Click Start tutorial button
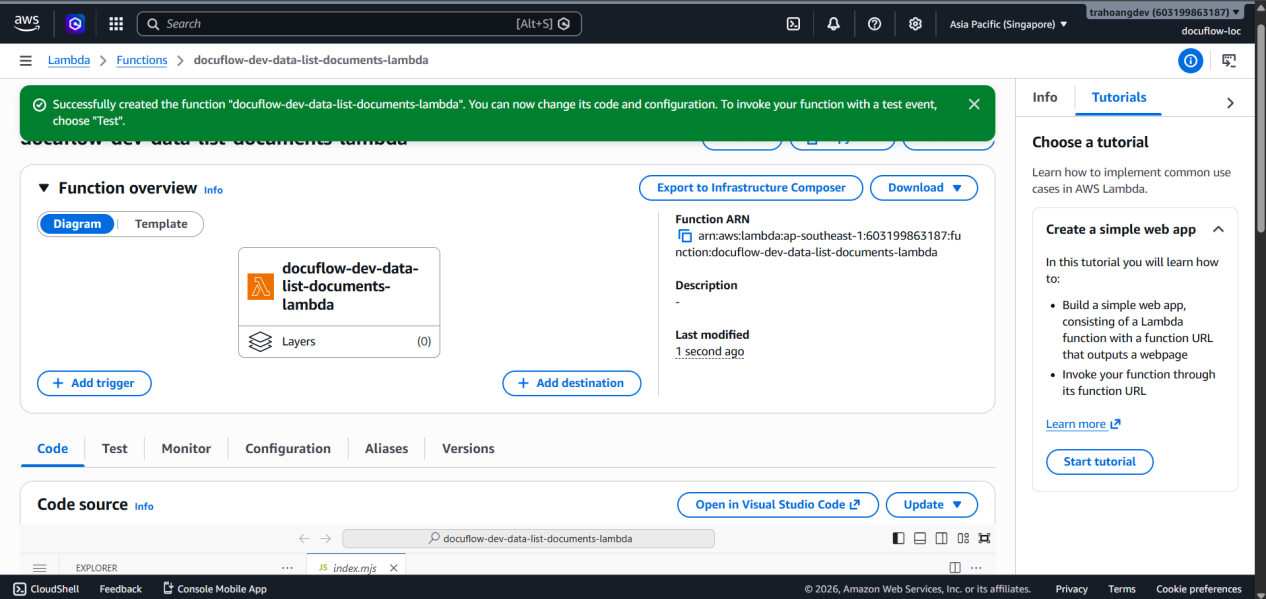Image resolution: width=1266 pixels, height=599 pixels. pos(1100,462)
